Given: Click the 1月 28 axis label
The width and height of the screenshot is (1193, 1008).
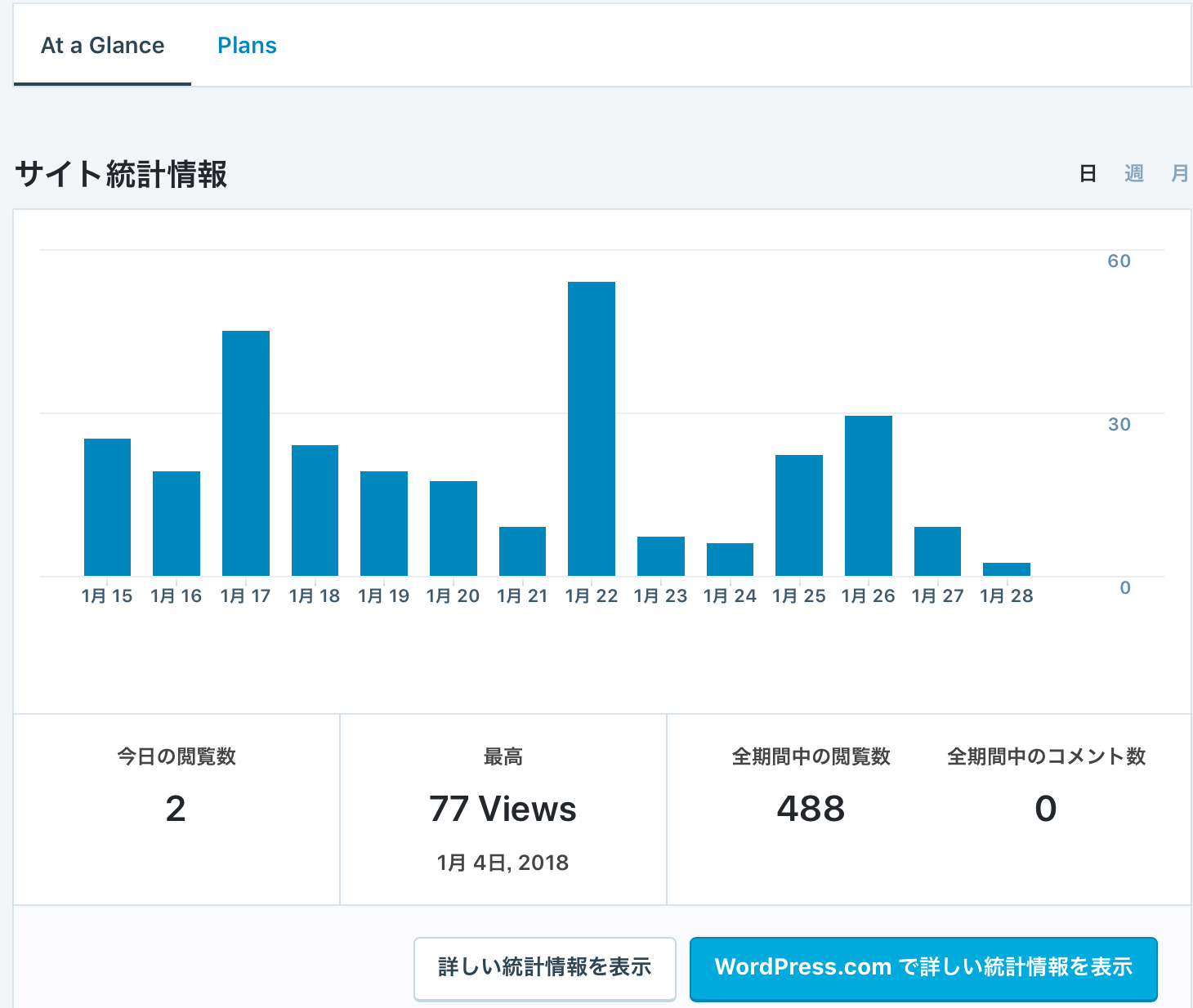Looking at the screenshot, I should (1007, 596).
